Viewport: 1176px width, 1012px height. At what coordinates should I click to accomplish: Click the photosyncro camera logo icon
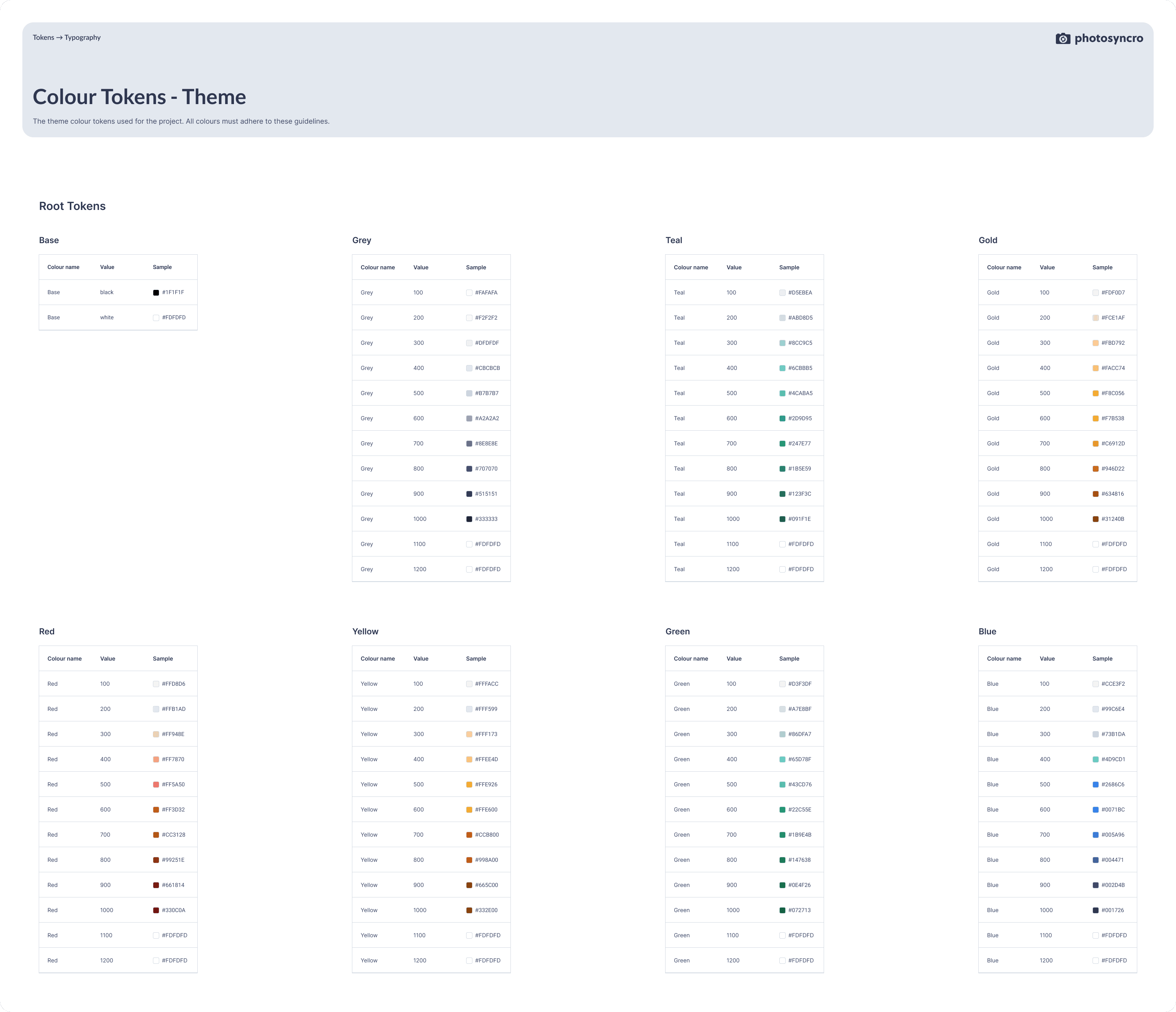point(1063,39)
